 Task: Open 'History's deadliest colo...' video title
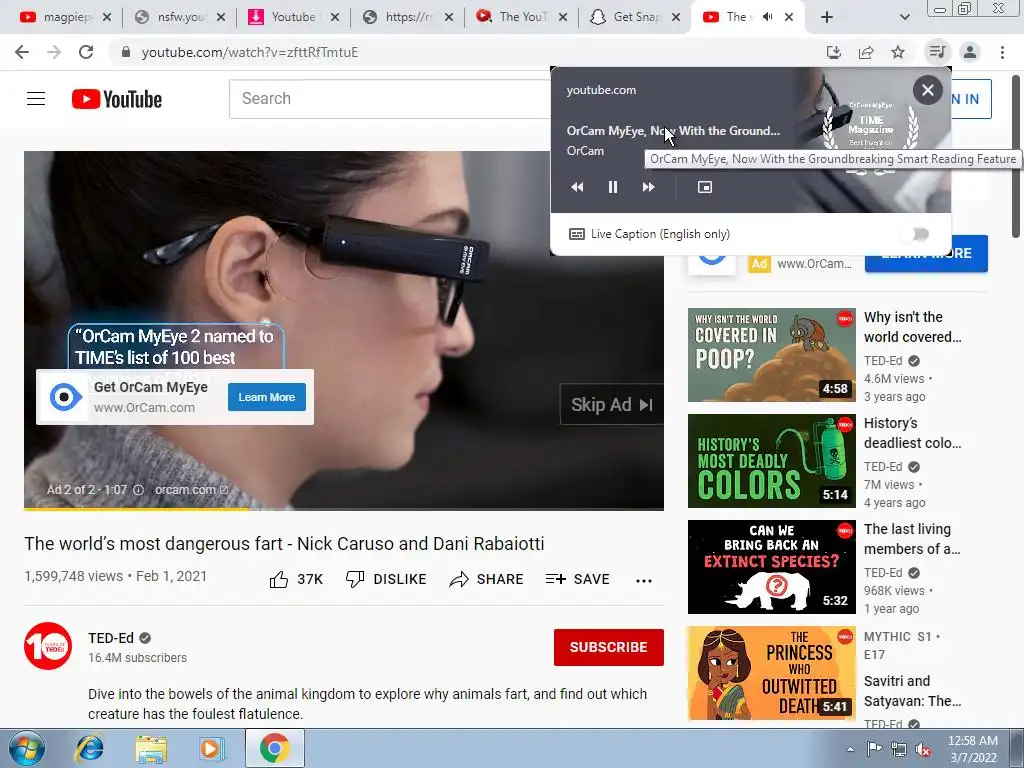click(912, 433)
